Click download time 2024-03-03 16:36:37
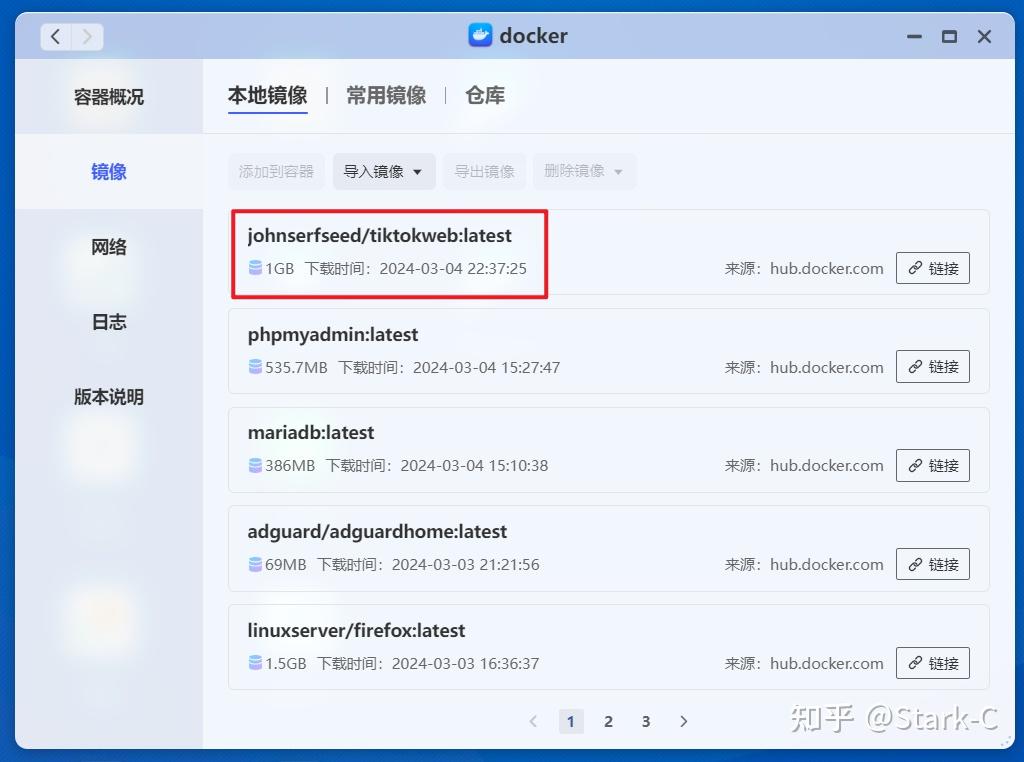The height and width of the screenshot is (762, 1024). [466, 663]
